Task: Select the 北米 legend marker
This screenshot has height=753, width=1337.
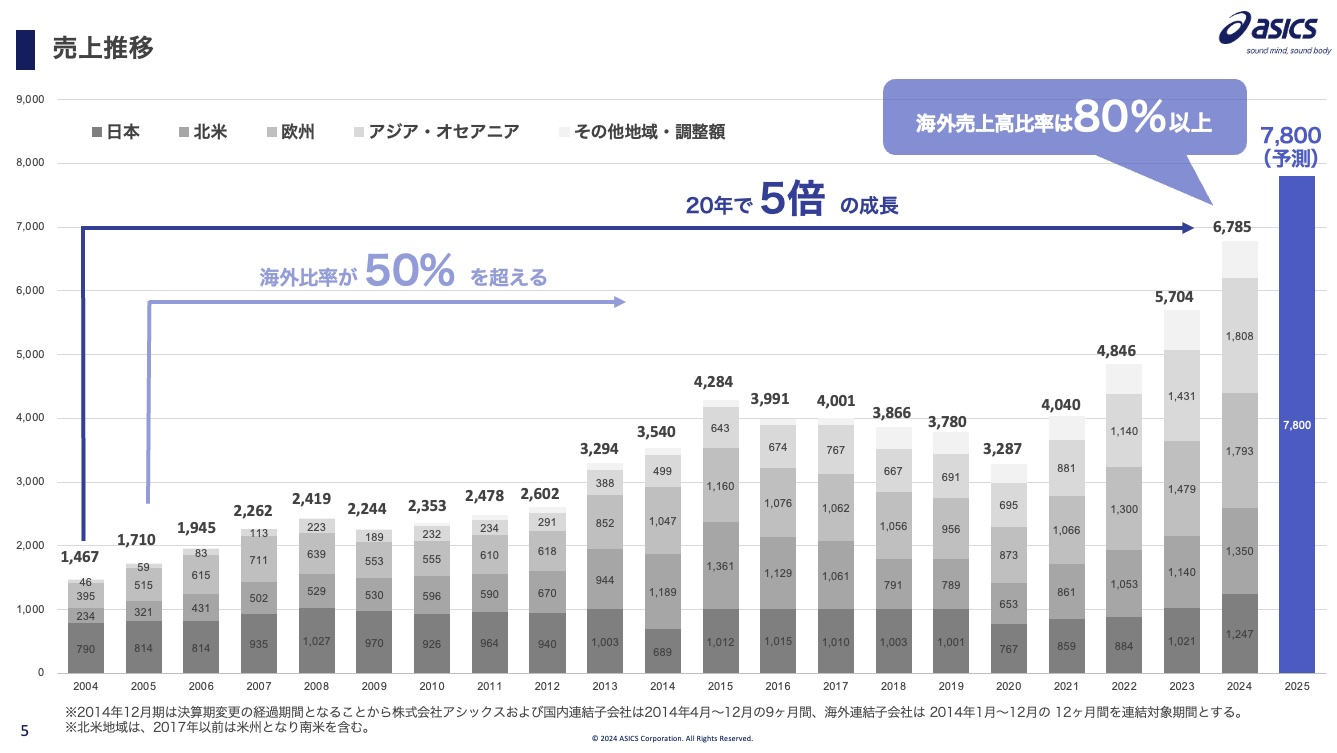Action: [185, 132]
